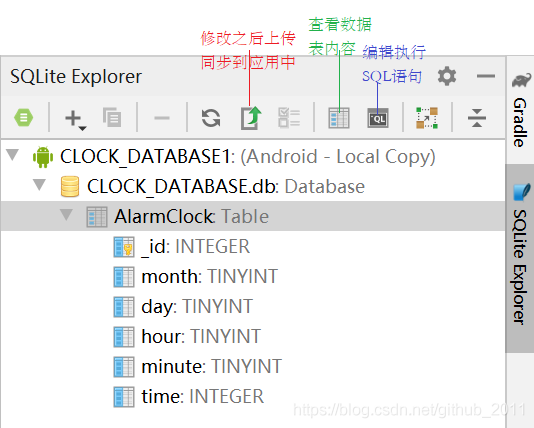Screen dimensions: 534x428
Task: Click the copy database toolbar icon
Action: coord(112,117)
